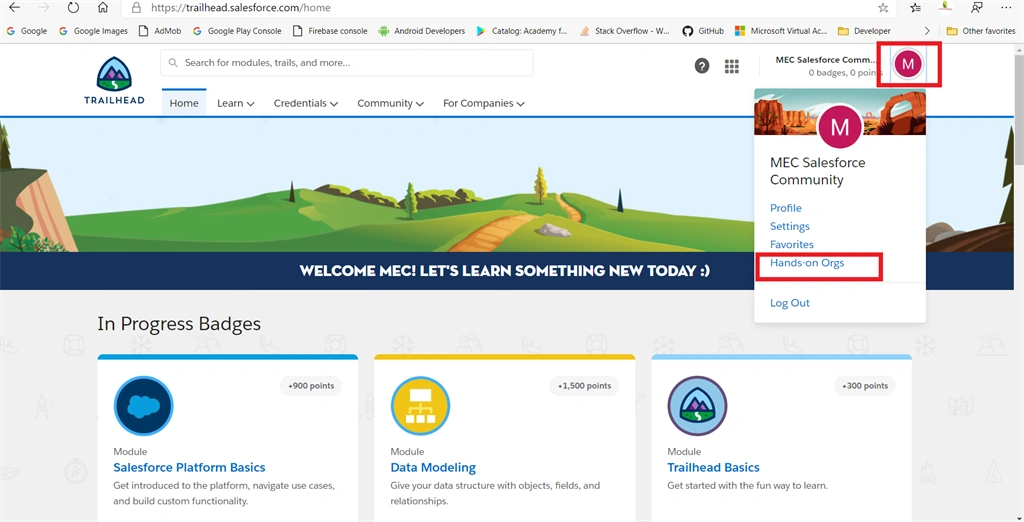Click the browser back arrow
This screenshot has height=522, width=1024.
pyautogui.click(x=14, y=8)
